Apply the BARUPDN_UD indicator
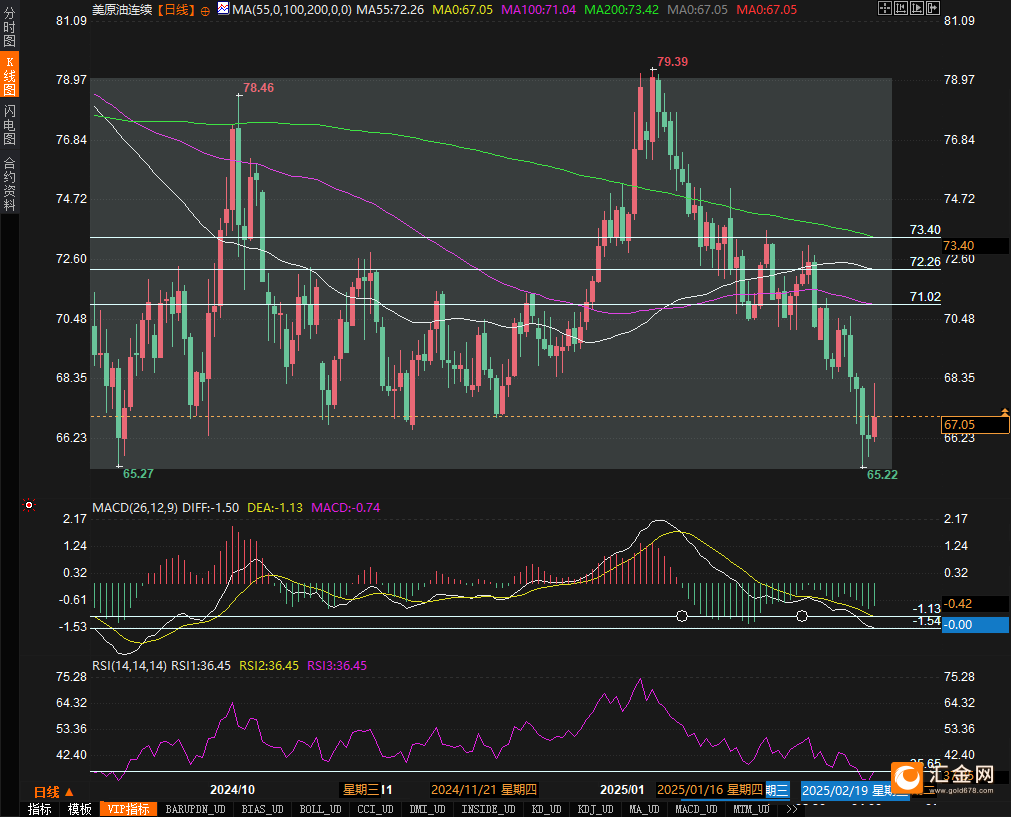Screen dimensions: 1011x817 195,809
